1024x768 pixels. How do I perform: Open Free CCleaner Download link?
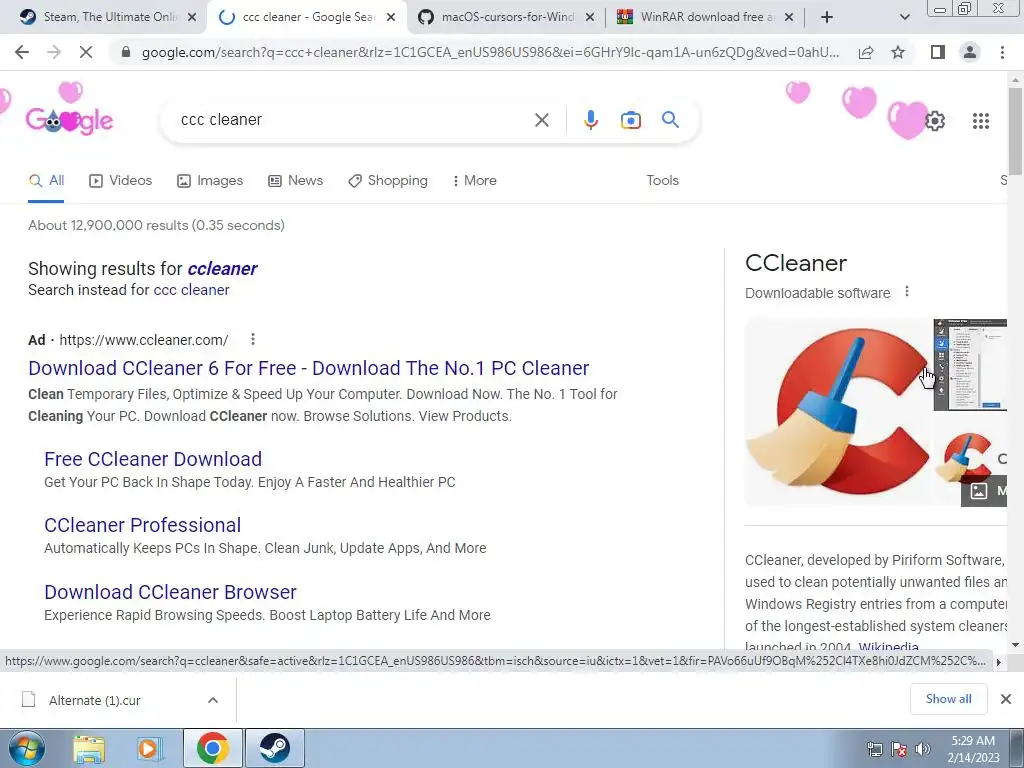pyautogui.click(x=153, y=459)
